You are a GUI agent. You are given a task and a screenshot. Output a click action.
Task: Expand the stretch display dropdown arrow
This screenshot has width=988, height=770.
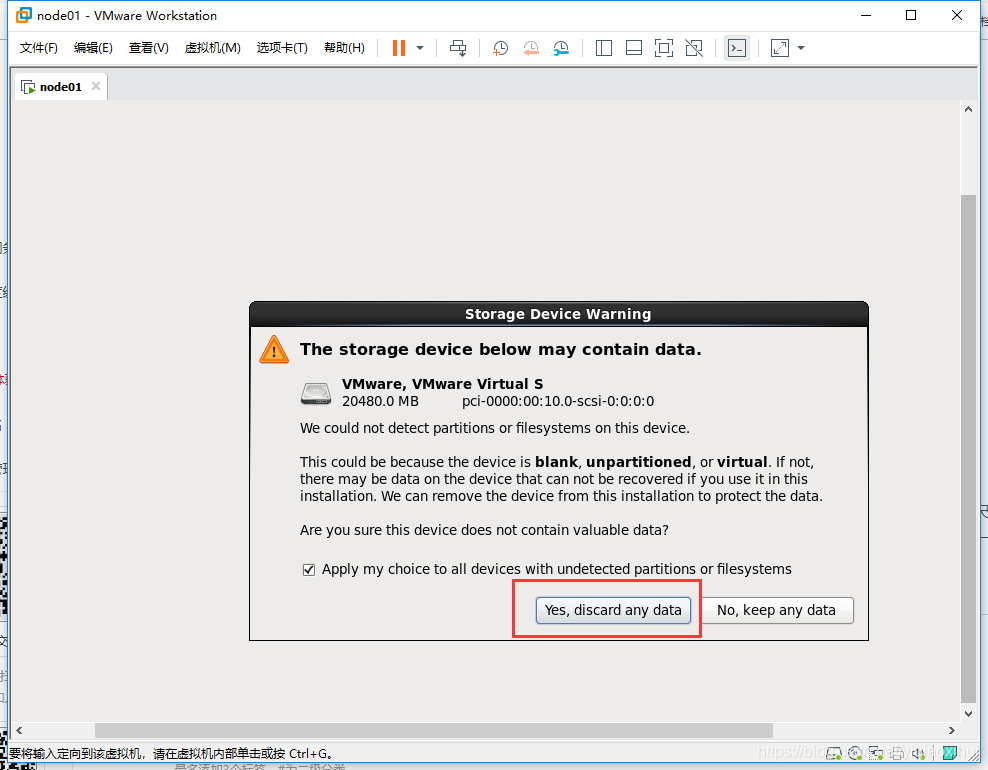tap(801, 48)
